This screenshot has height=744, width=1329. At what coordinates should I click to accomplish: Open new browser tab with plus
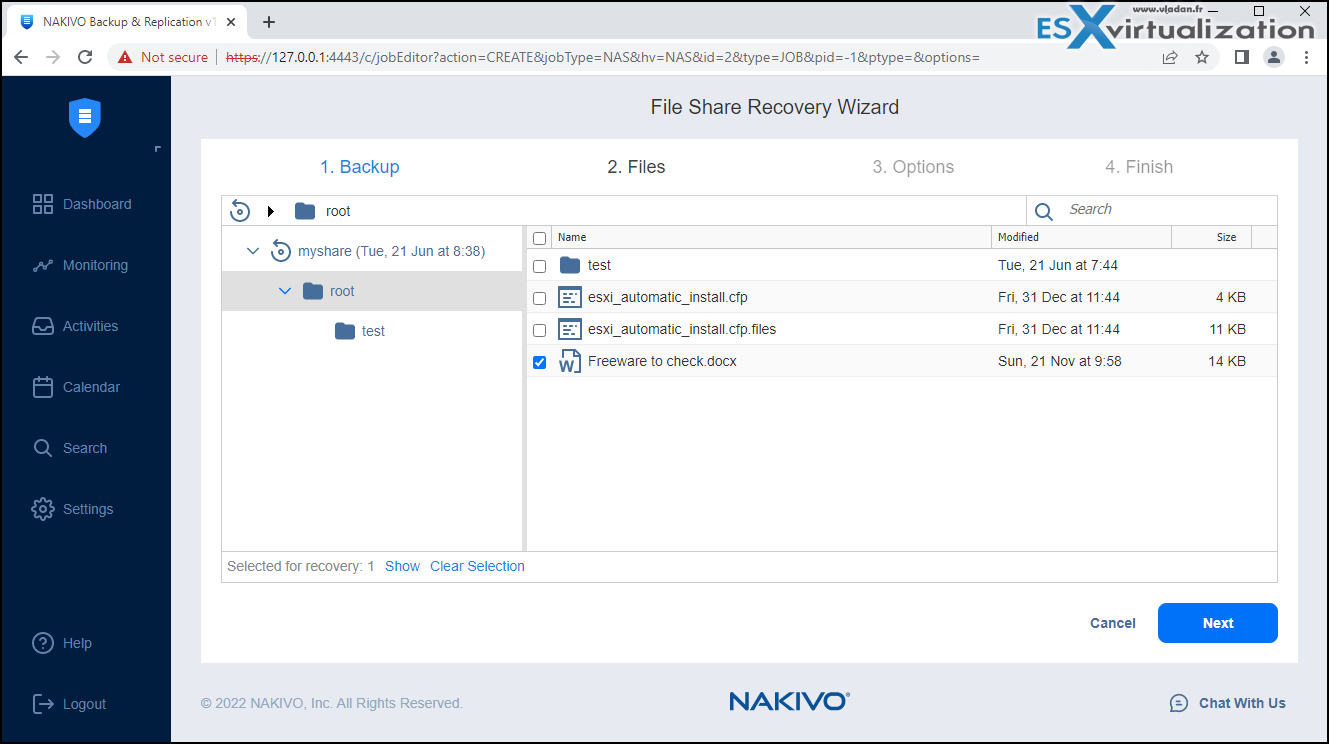tap(269, 22)
